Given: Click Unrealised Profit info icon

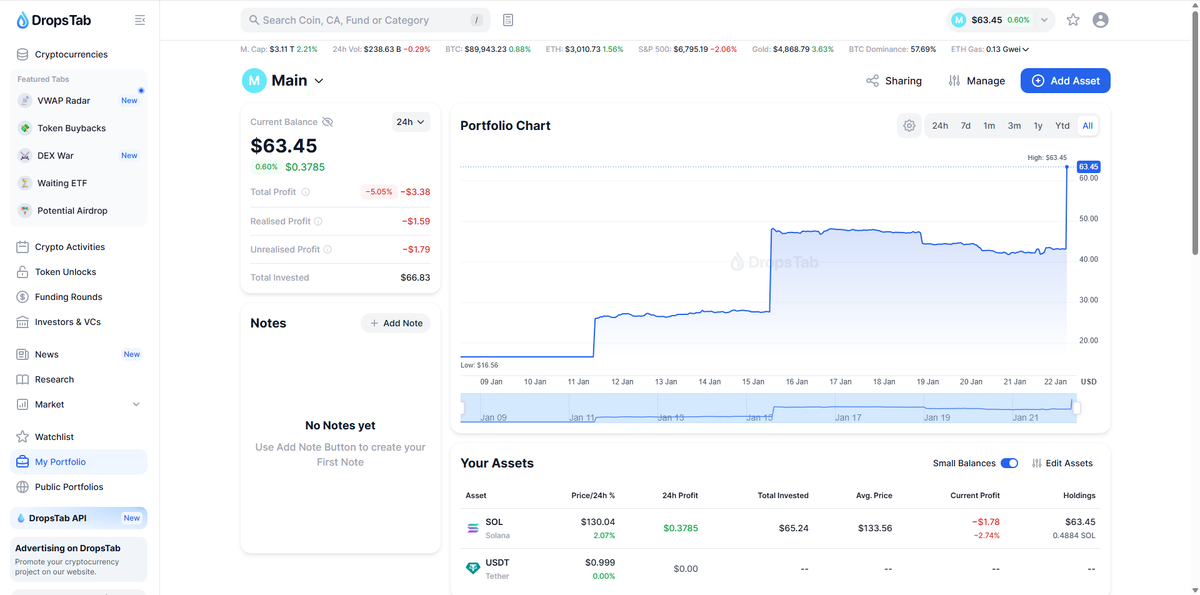Looking at the screenshot, I should (328, 250).
